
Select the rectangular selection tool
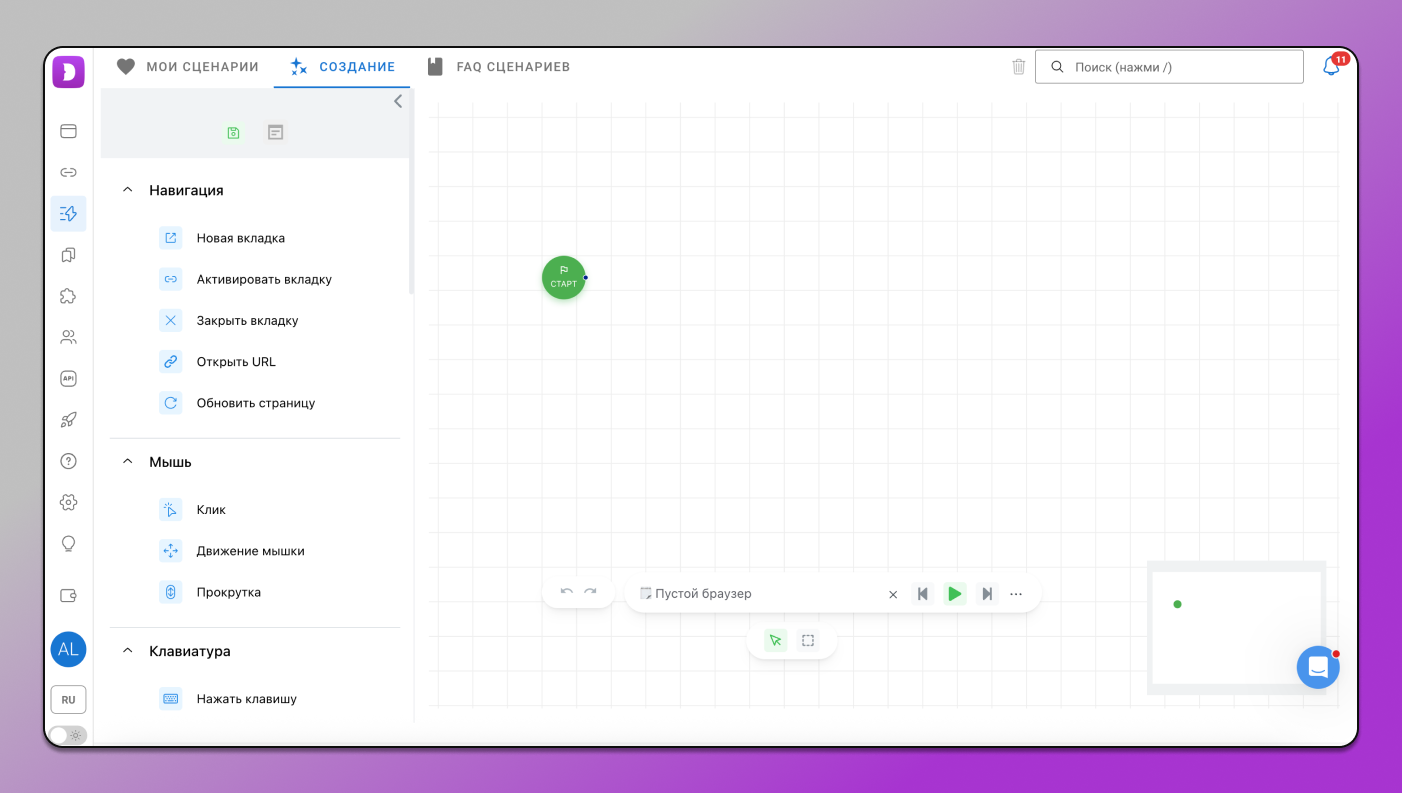click(x=808, y=641)
